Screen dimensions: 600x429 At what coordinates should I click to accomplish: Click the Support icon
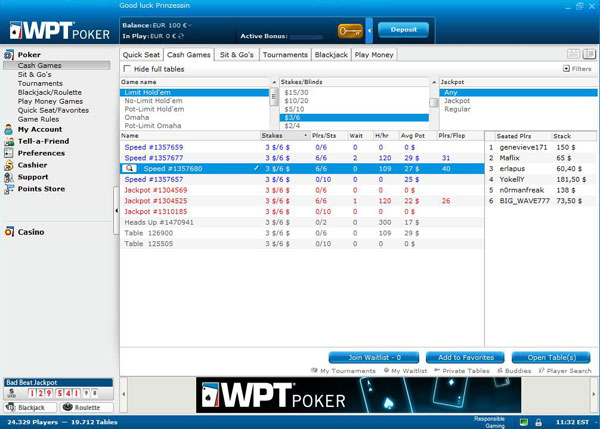pyautogui.click(x=8, y=177)
